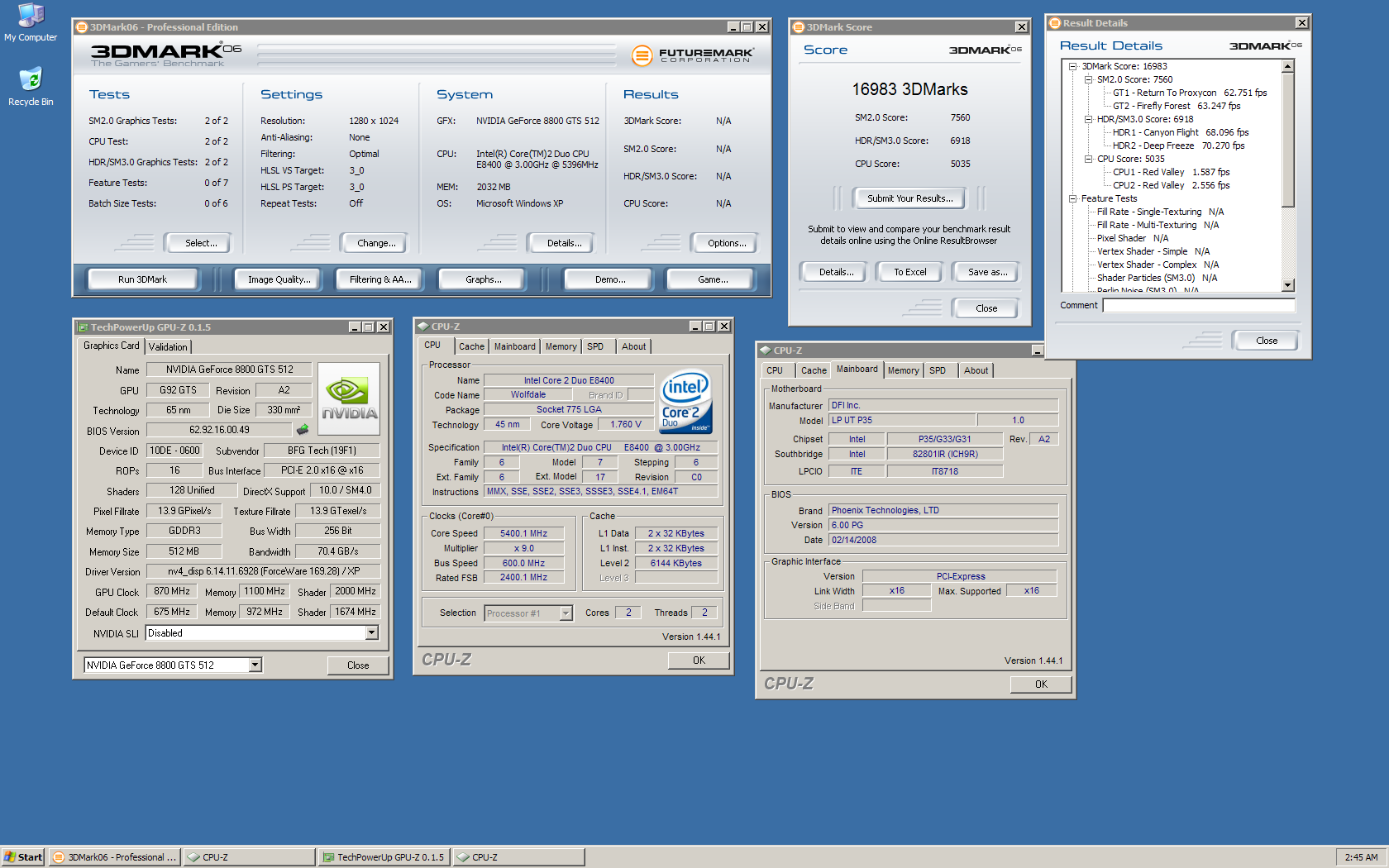Screen dimensions: 1389x868
Task: Click the Save as... button
Action: (x=987, y=272)
